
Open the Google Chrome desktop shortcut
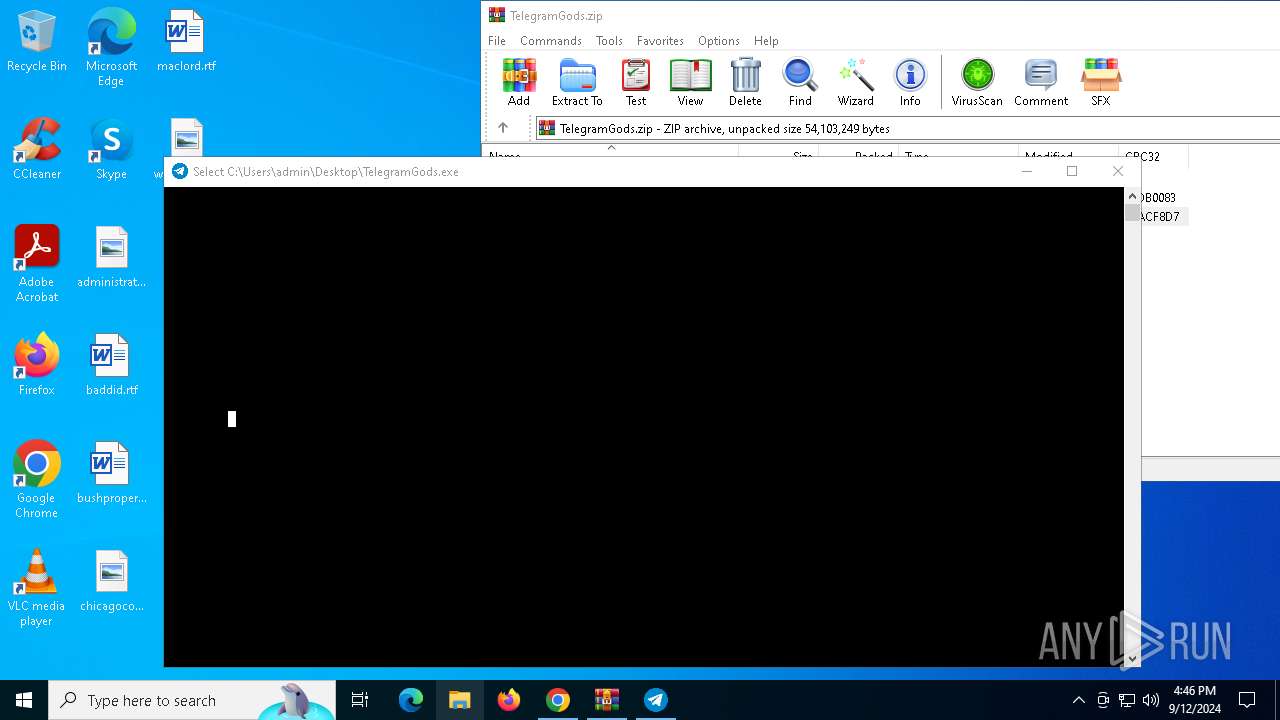(x=37, y=480)
